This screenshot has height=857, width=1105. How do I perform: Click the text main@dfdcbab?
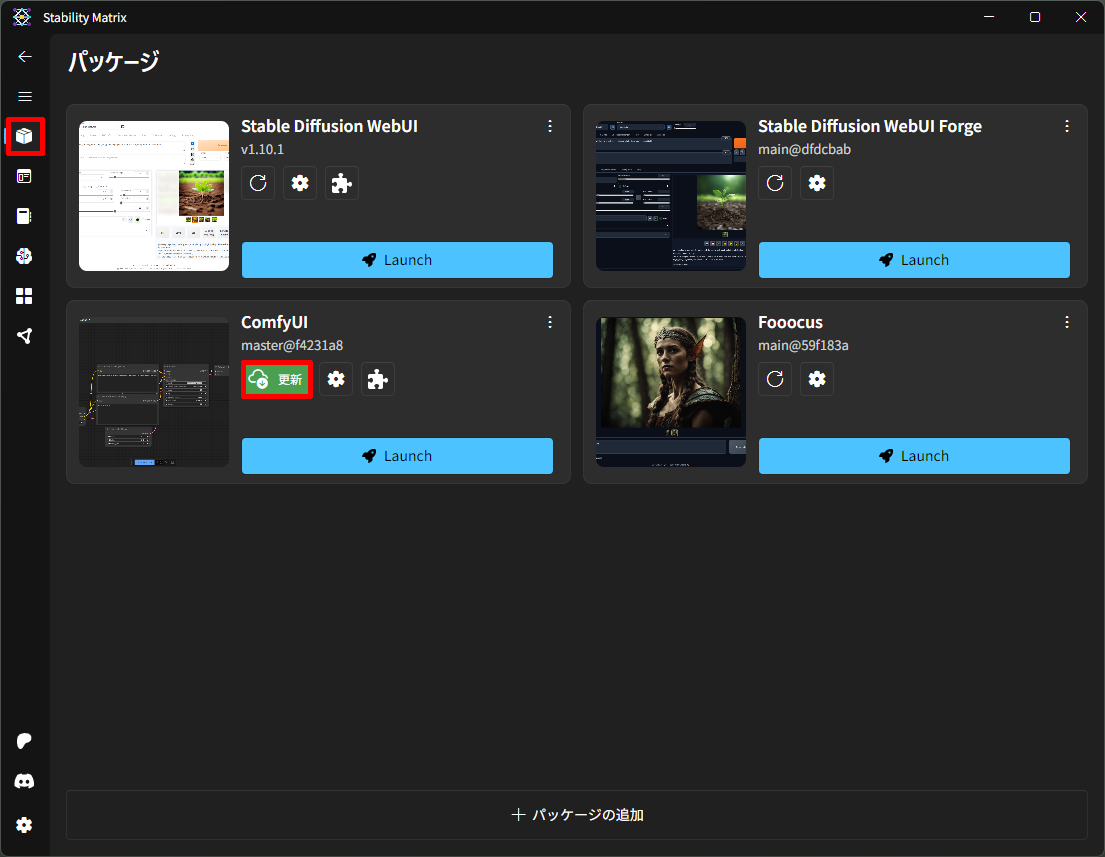pos(804,149)
